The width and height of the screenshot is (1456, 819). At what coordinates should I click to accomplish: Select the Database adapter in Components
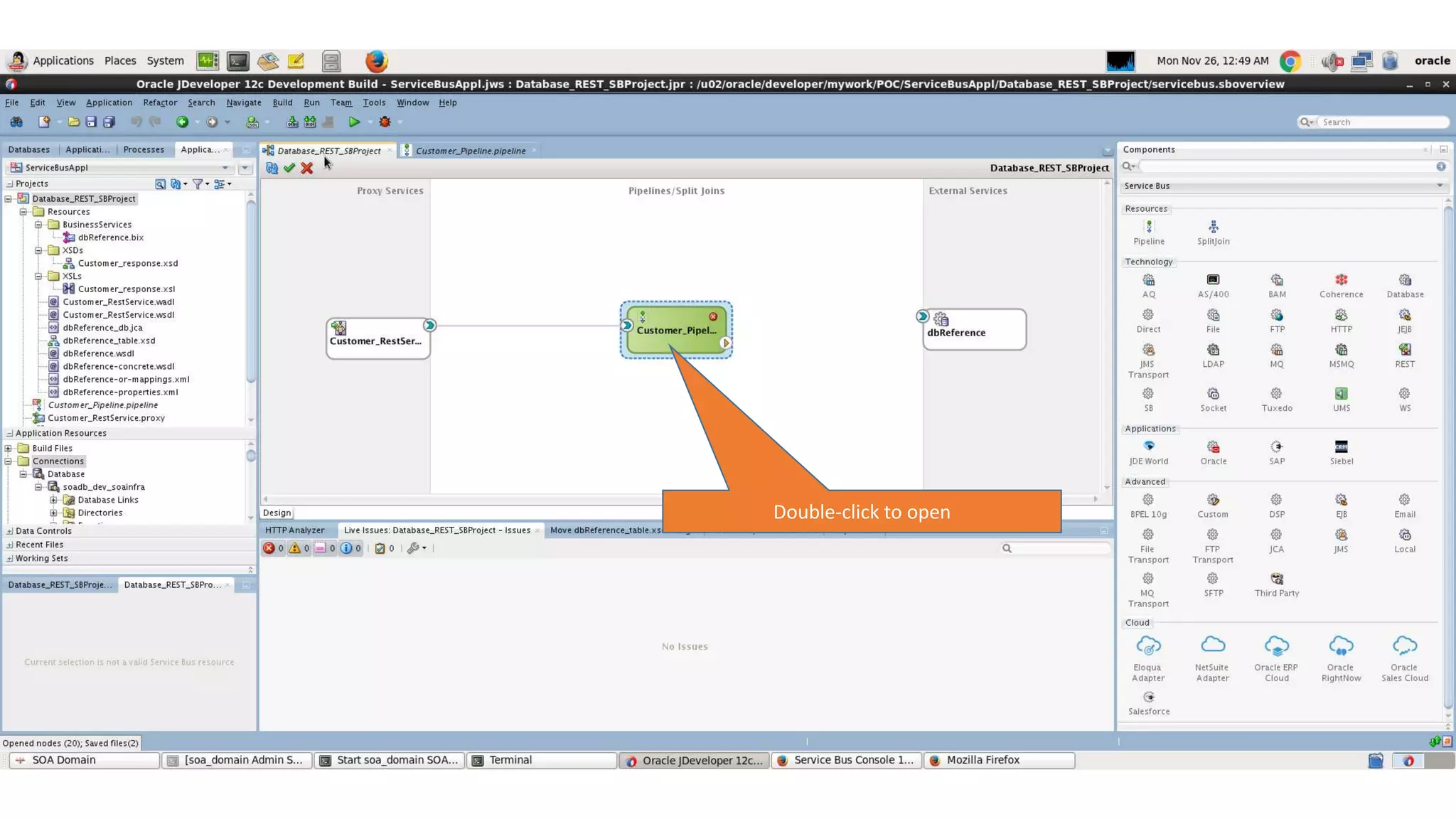pos(1404,281)
